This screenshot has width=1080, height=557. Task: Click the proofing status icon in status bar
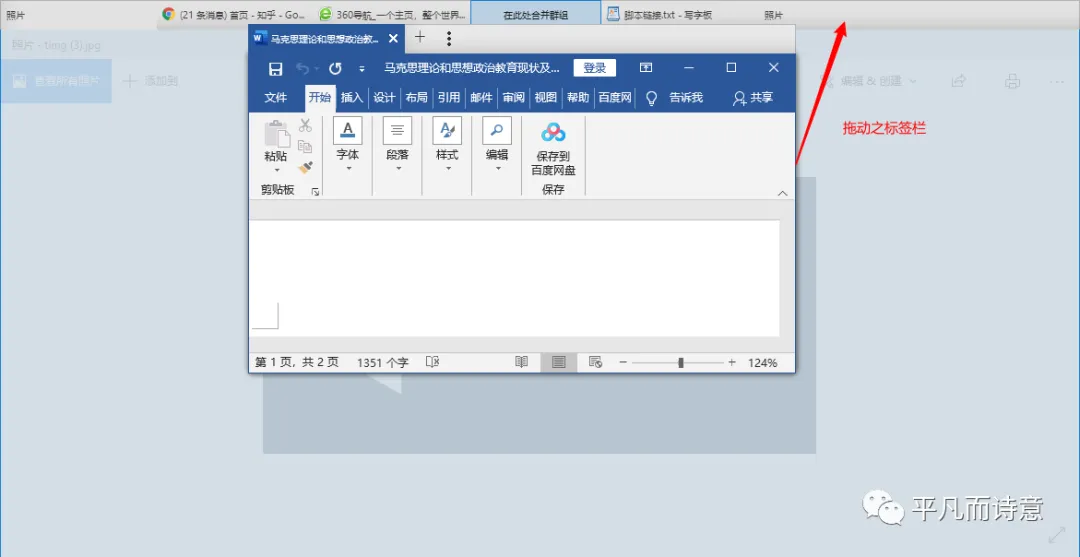point(433,362)
